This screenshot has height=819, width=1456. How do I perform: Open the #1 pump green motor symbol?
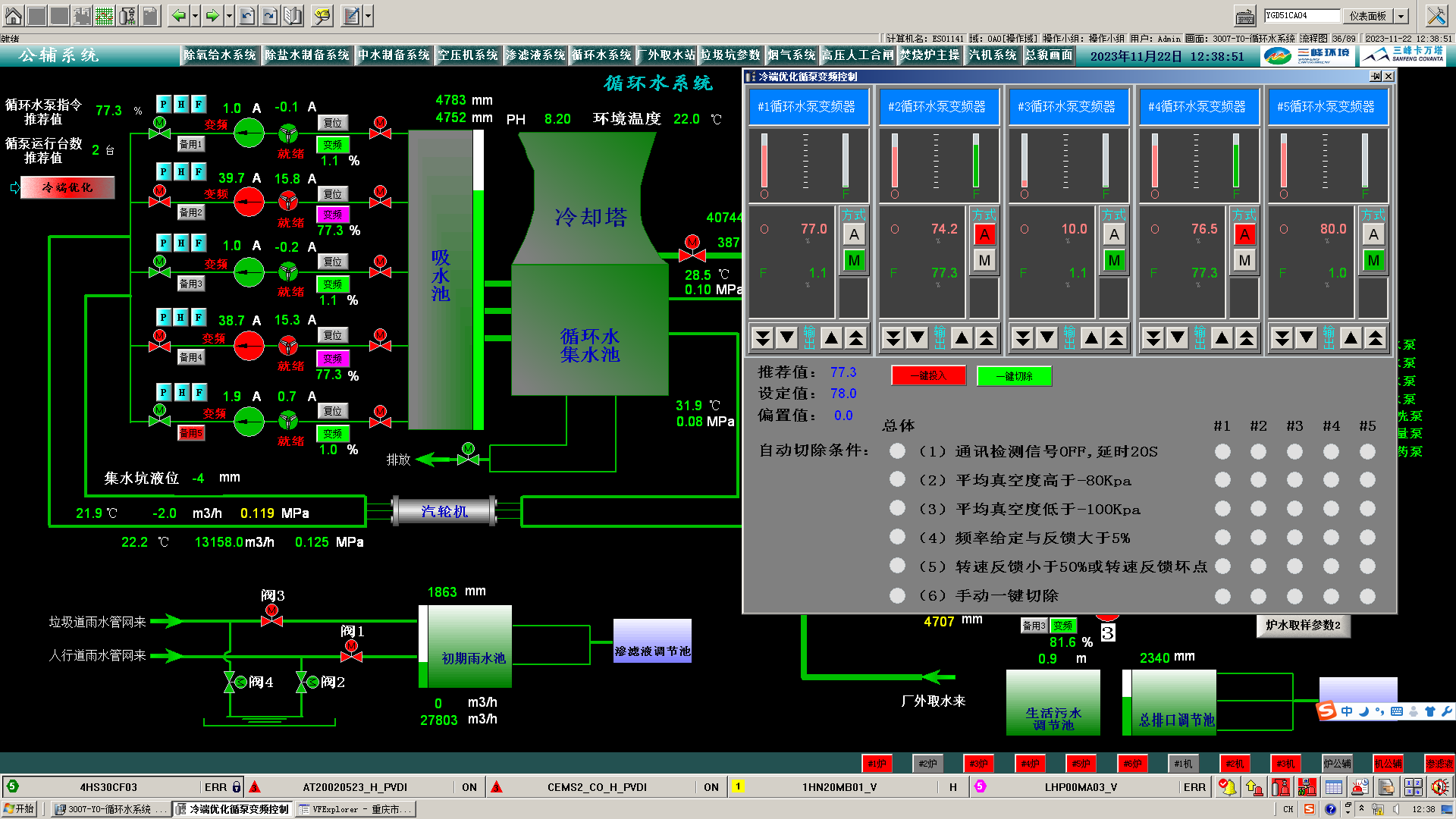(249, 133)
